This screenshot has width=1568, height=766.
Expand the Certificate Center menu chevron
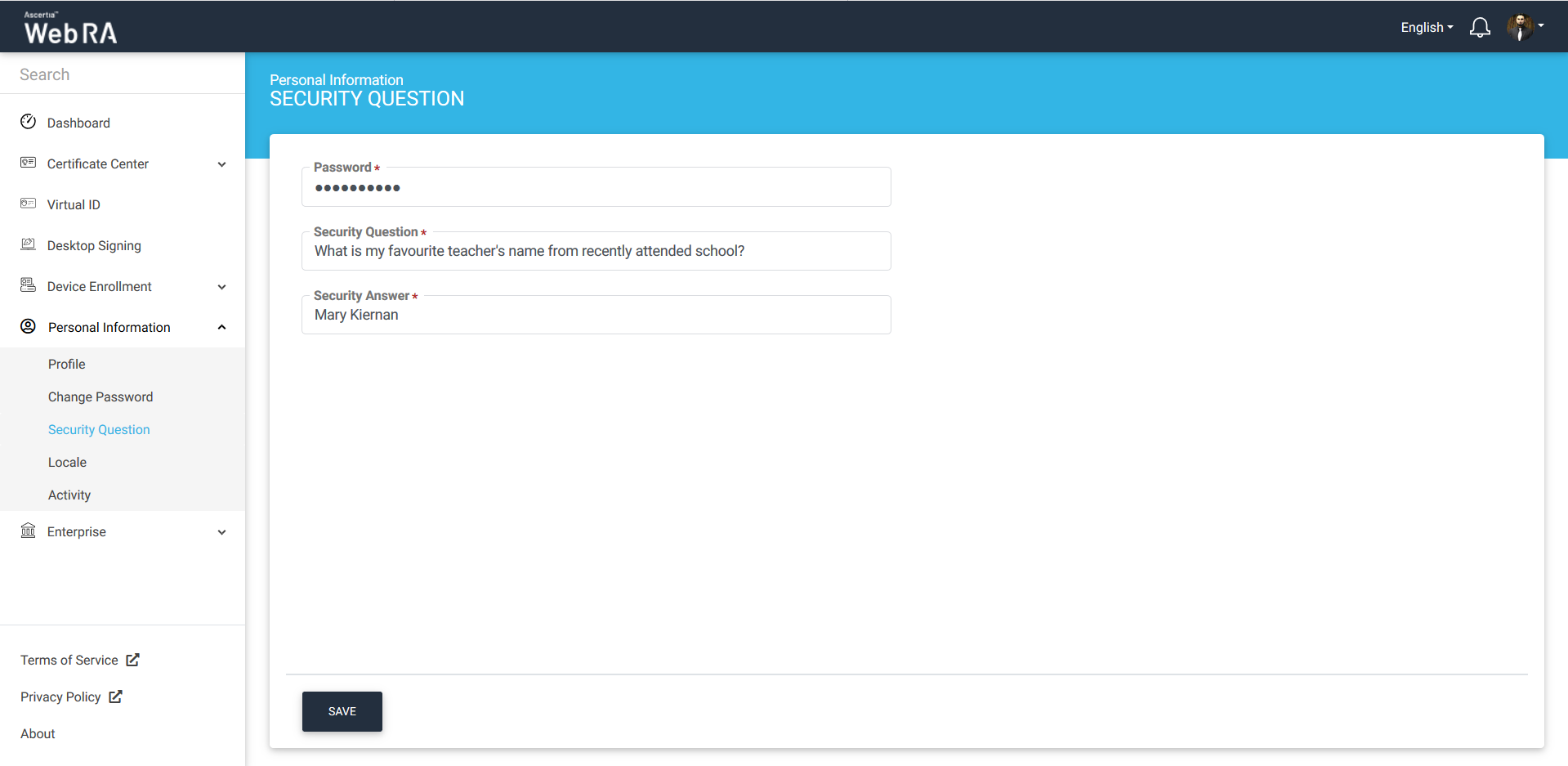click(221, 164)
